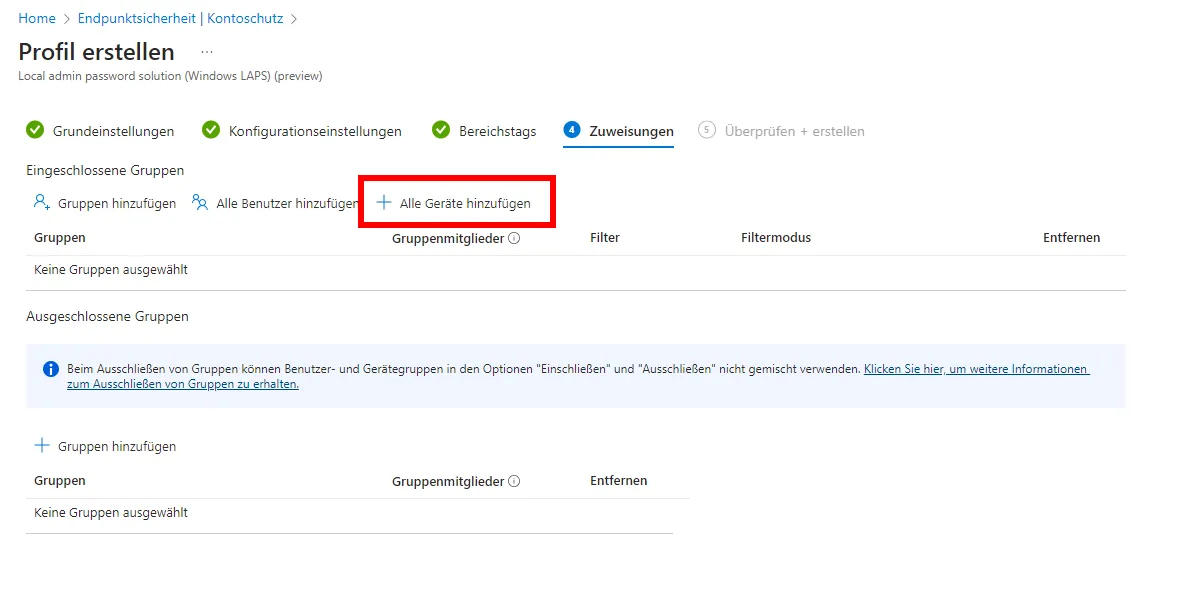Click the grey step 5 circle icon
Image resolution: width=1197 pixels, height=604 pixels.
[x=707, y=130]
